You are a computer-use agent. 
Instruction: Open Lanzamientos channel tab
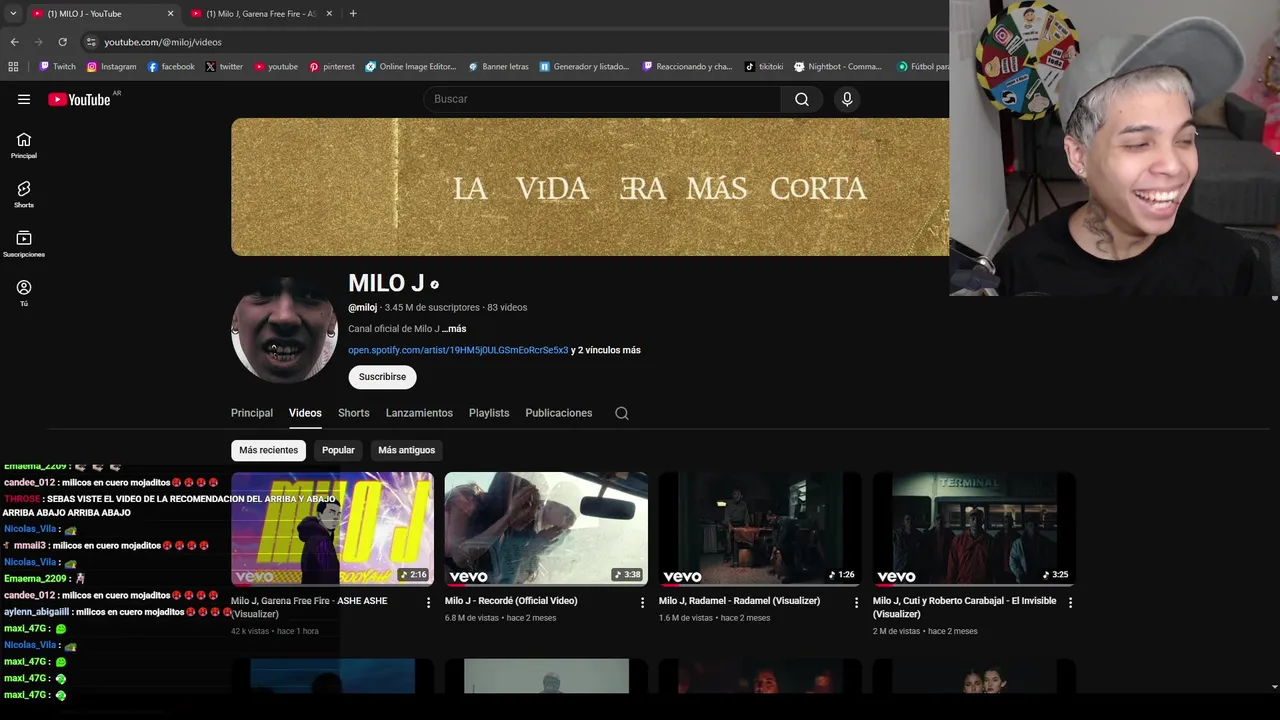click(419, 413)
